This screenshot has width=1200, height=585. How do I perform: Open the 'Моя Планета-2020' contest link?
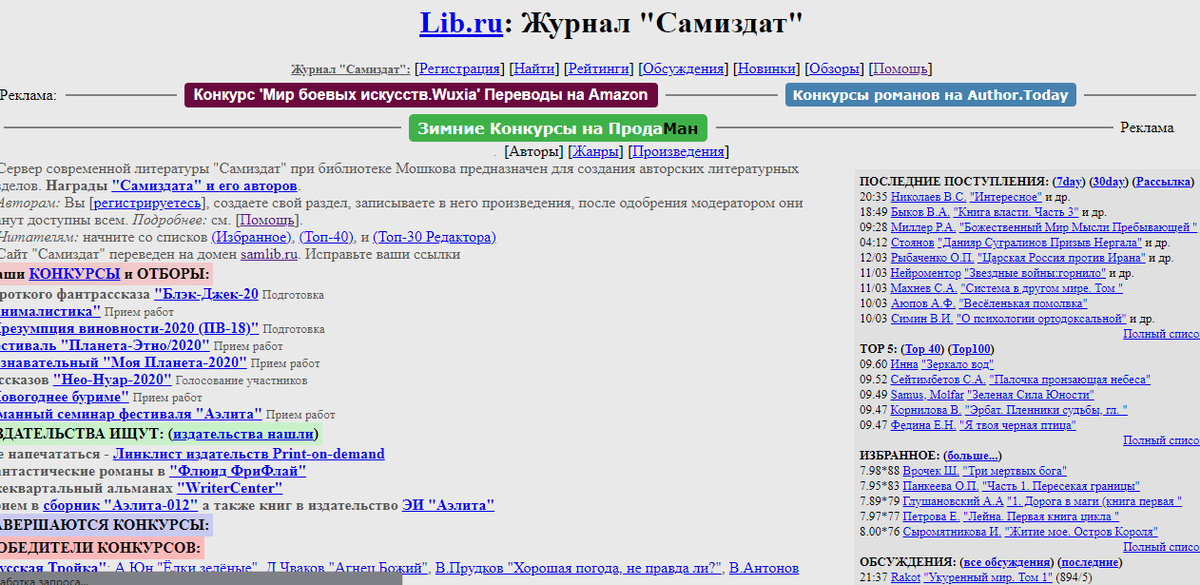point(174,362)
